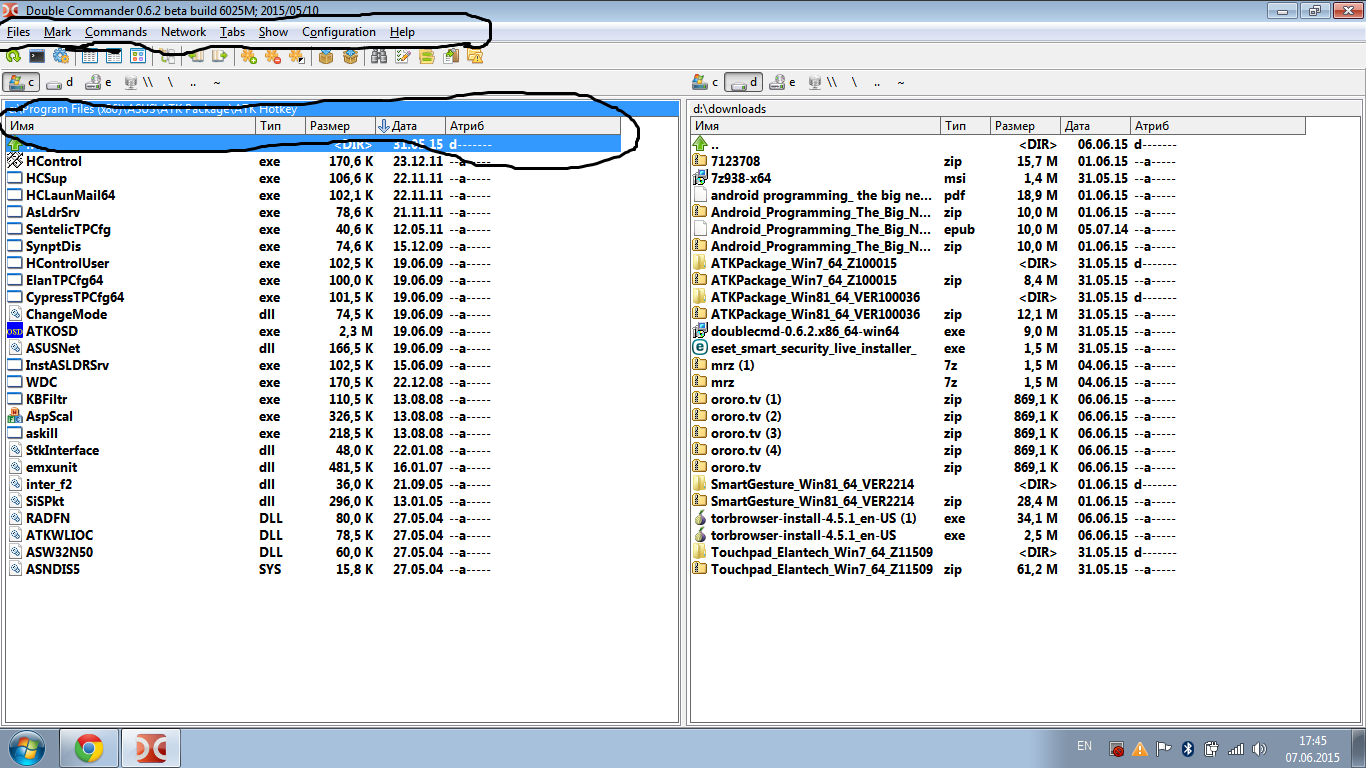Select doublecmd-0.6.2.x86_64-win64 file
Screen dimensions: 1366x768
click(x=804, y=331)
